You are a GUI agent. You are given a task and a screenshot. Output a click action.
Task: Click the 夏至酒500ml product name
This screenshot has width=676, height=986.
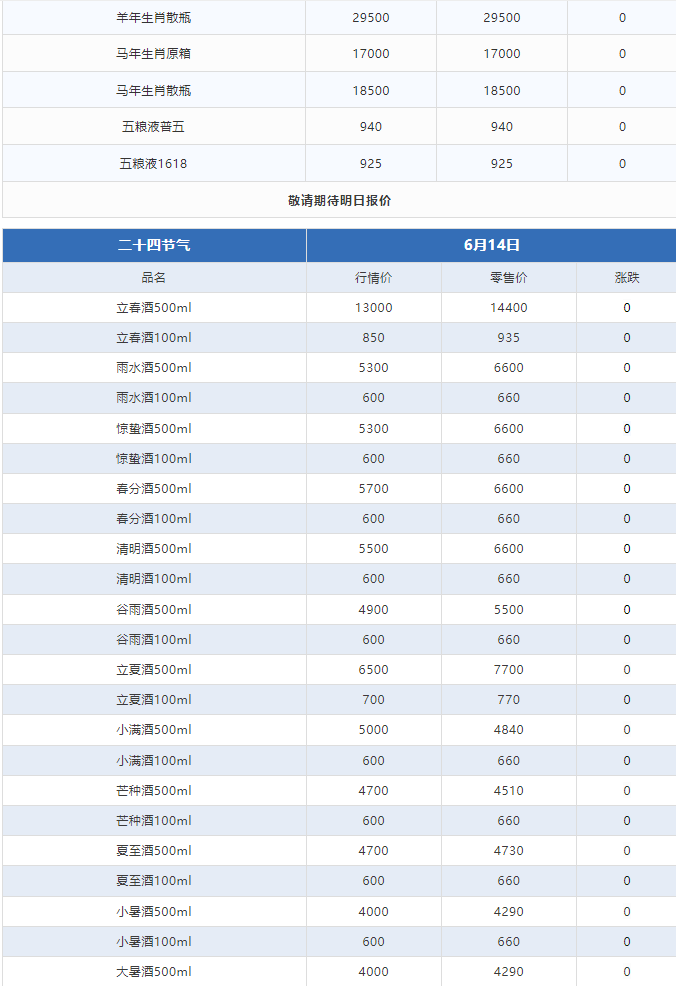coord(153,850)
